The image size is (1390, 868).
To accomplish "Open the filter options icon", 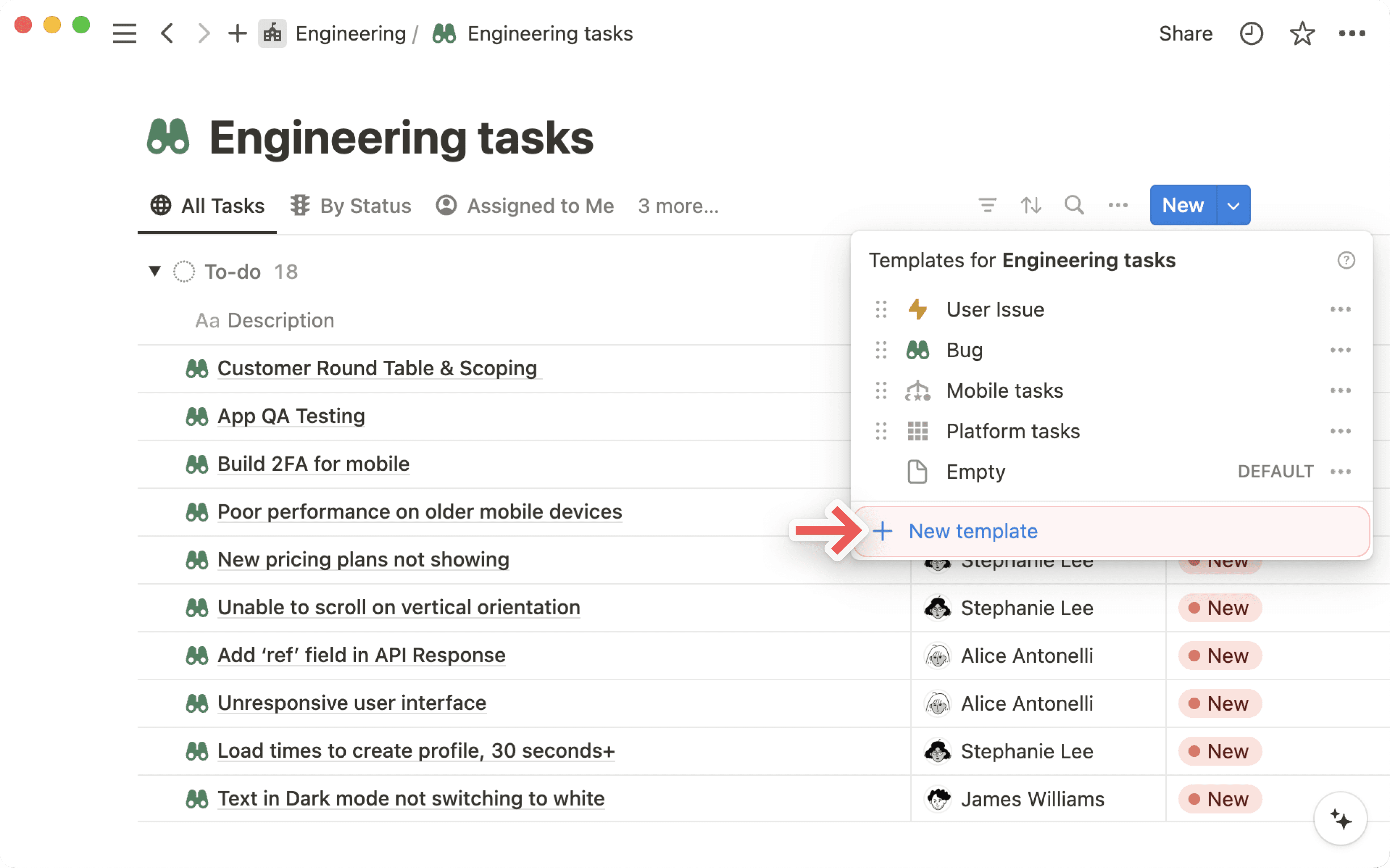I will [987, 205].
